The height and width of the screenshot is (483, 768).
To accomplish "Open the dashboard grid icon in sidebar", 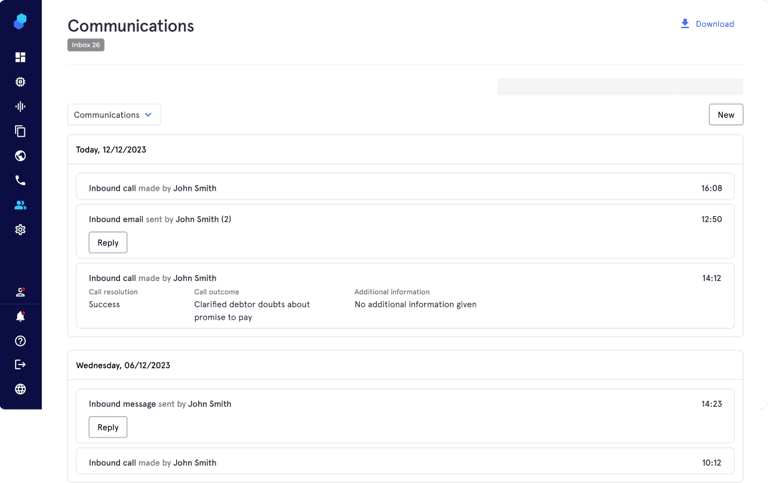I will coord(20,58).
